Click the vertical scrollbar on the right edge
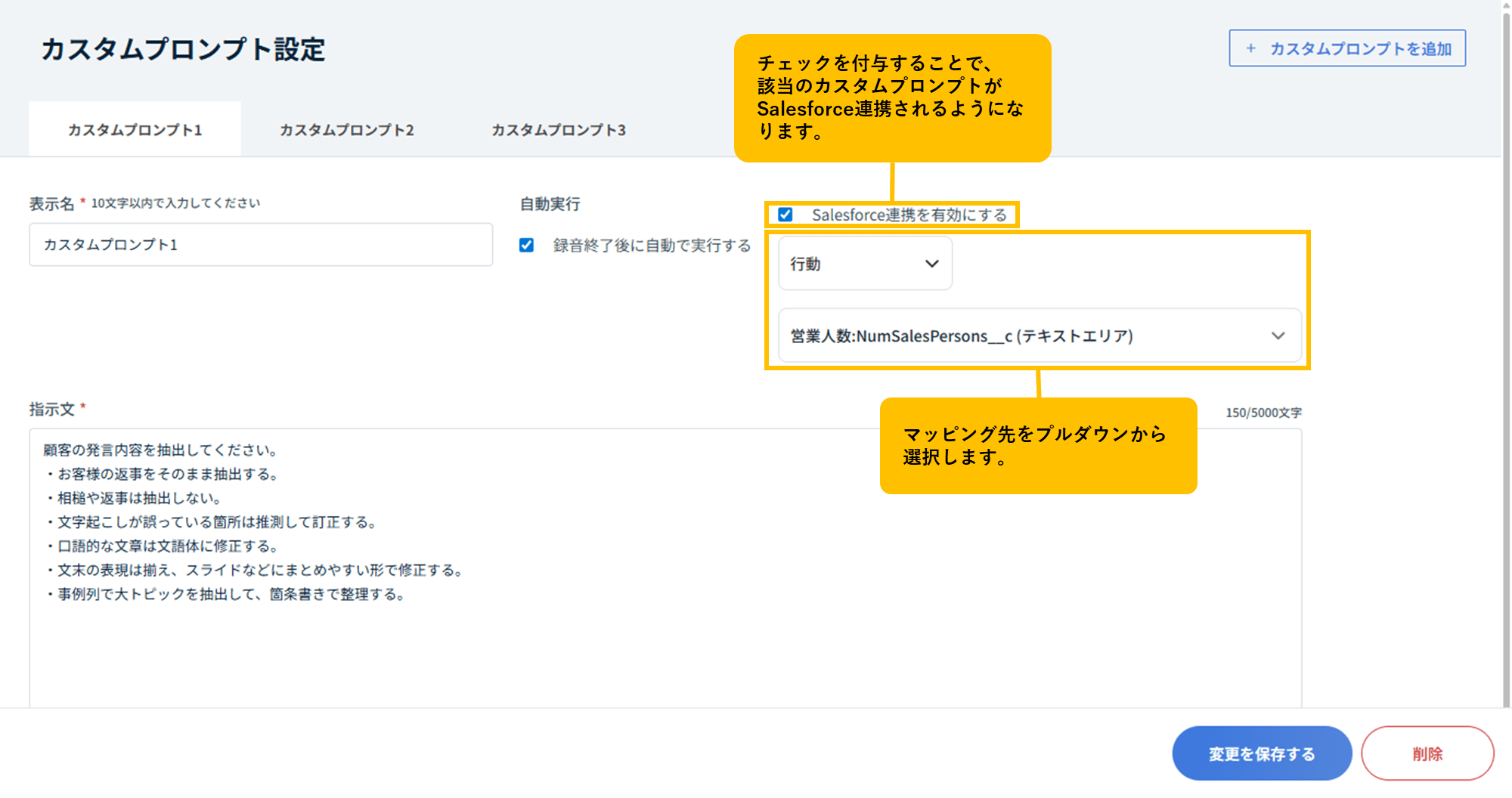 pyautogui.click(x=1505, y=355)
